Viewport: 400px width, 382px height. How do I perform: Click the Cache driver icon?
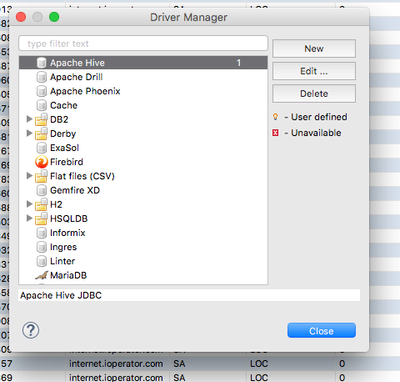click(x=41, y=105)
